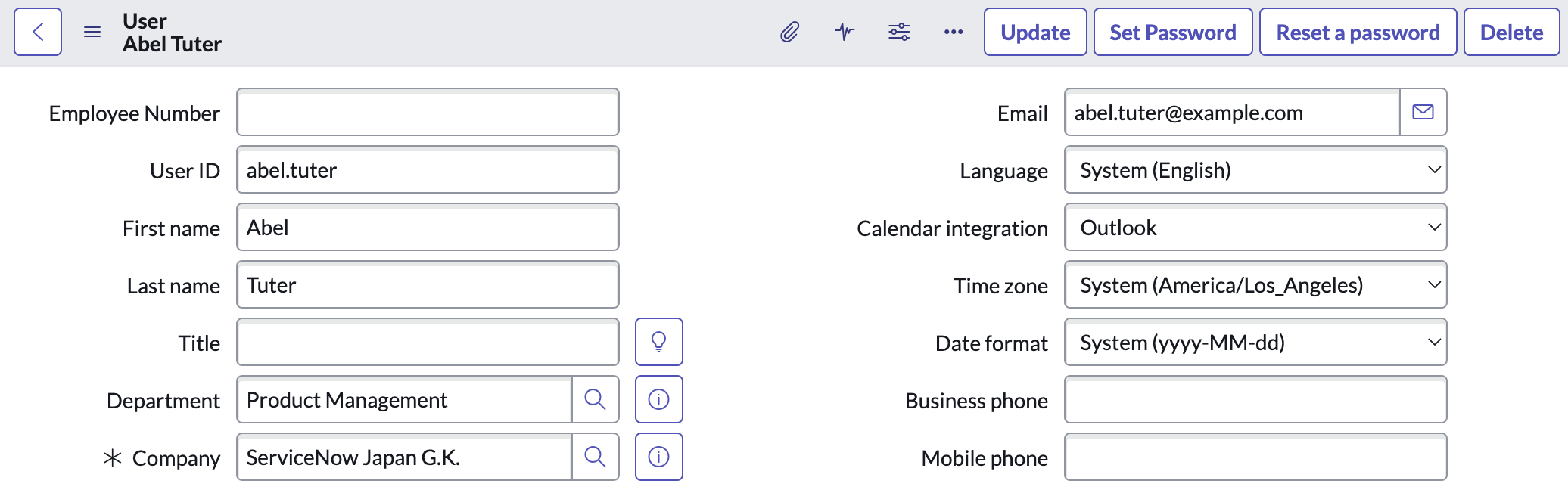The image size is (1568, 493).
Task: Click the email envelope icon
Action: click(1423, 111)
